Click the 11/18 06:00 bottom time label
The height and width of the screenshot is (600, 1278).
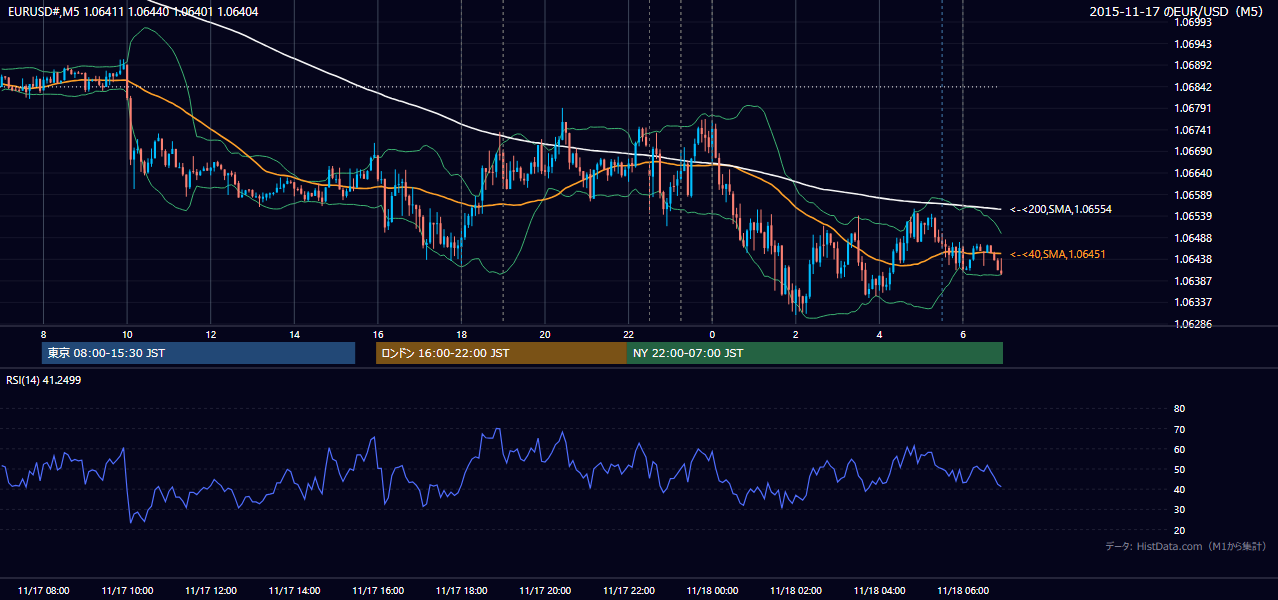(962, 591)
